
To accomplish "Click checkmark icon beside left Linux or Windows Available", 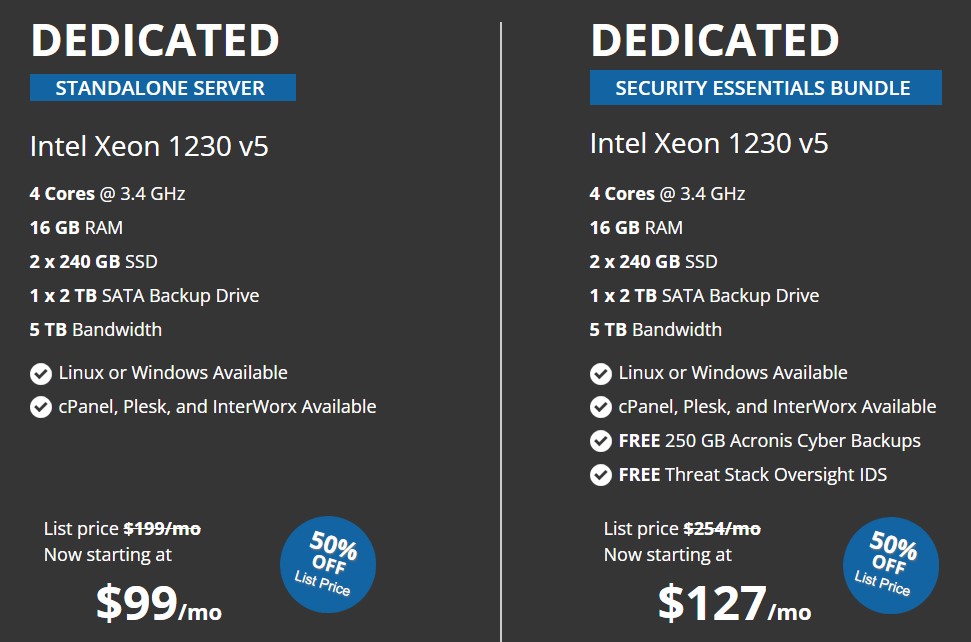I will (x=41, y=374).
